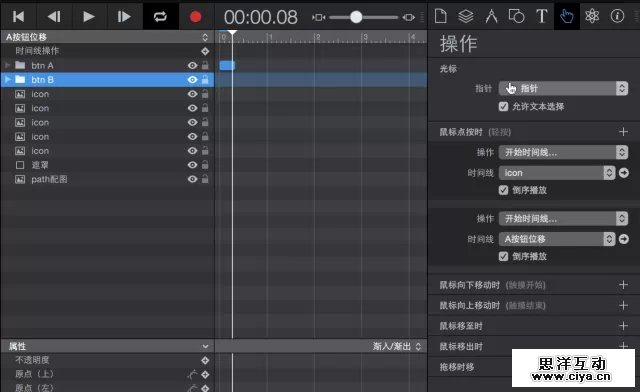Toggle 倒序播放 under the icon timeline action
640x392 pixels.
[x=503, y=190]
